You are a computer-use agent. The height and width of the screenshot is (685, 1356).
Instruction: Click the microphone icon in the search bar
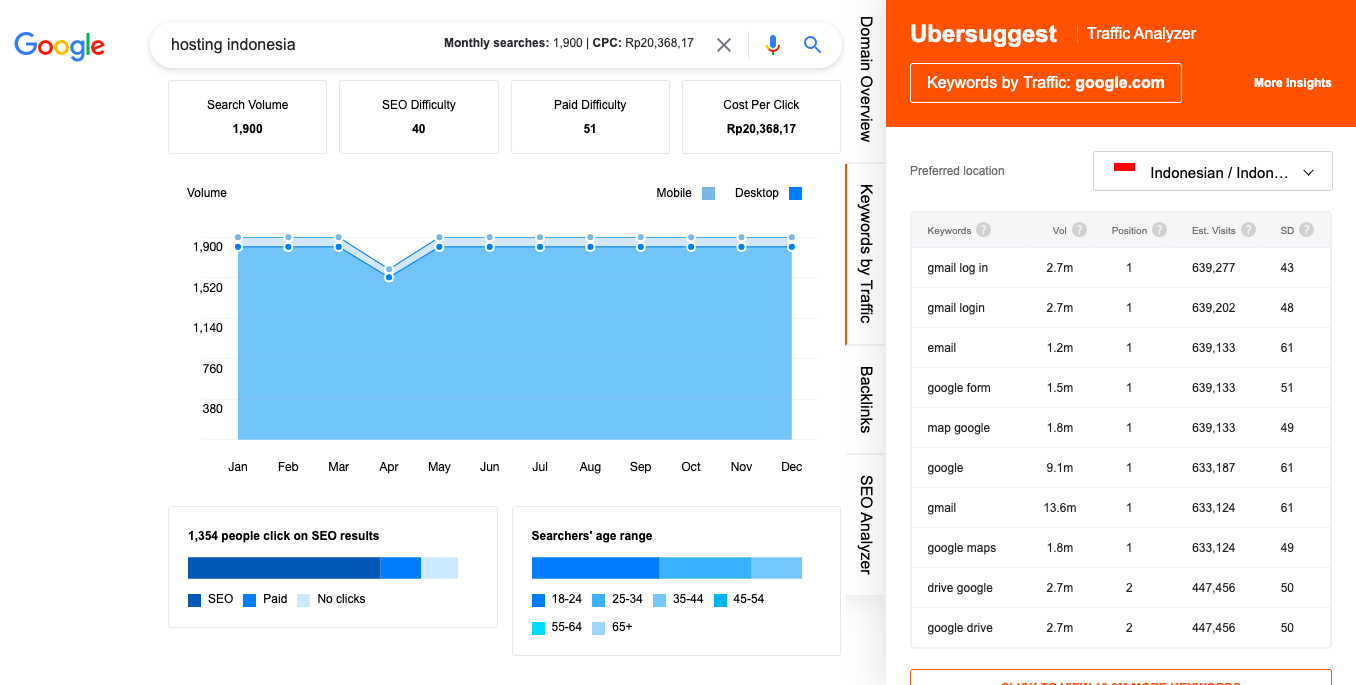pyautogui.click(x=772, y=44)
